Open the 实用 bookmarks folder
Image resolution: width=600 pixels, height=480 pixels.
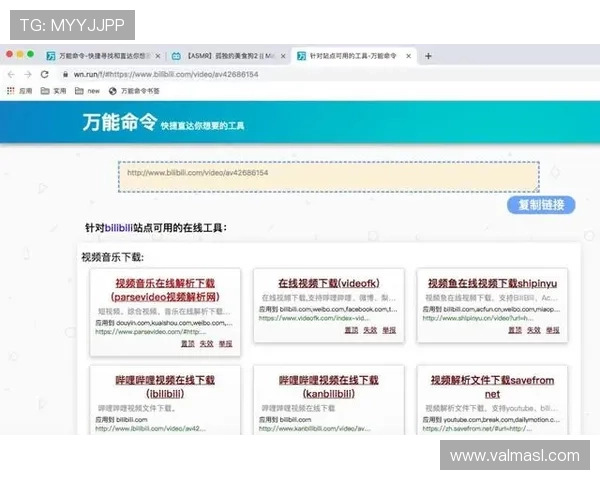(x=54, y=91)
